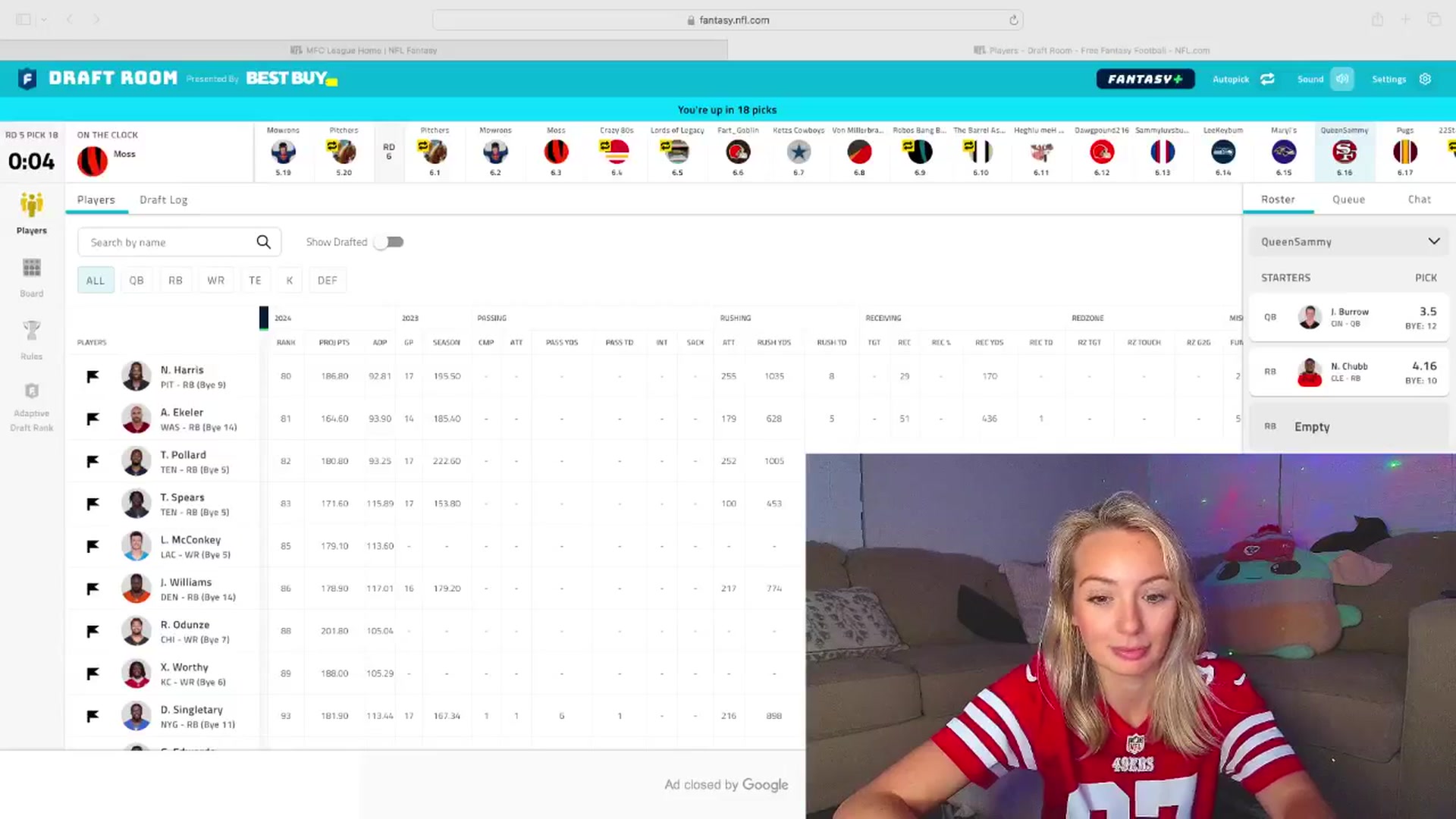Screen dimensions: 1456x819
Task: Select J. Burrow QB roster slot
Action: 1350,317
